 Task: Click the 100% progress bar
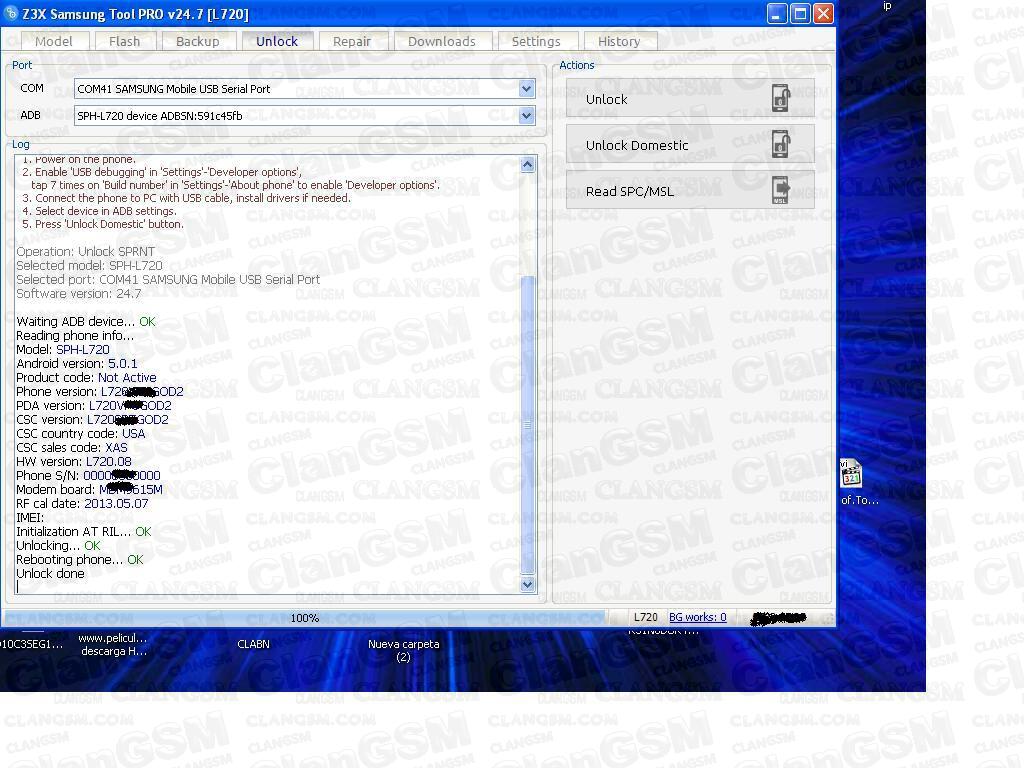[304, 618]
